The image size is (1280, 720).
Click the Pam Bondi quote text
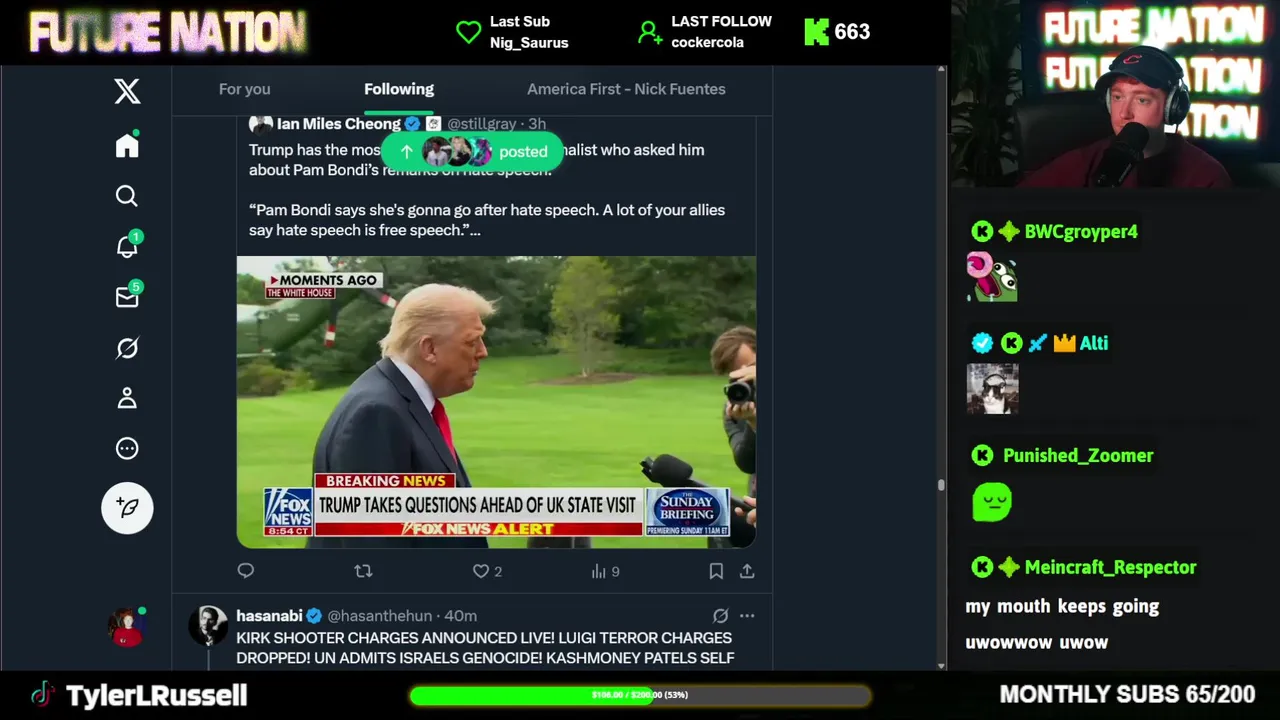click(x=487, y=220)
